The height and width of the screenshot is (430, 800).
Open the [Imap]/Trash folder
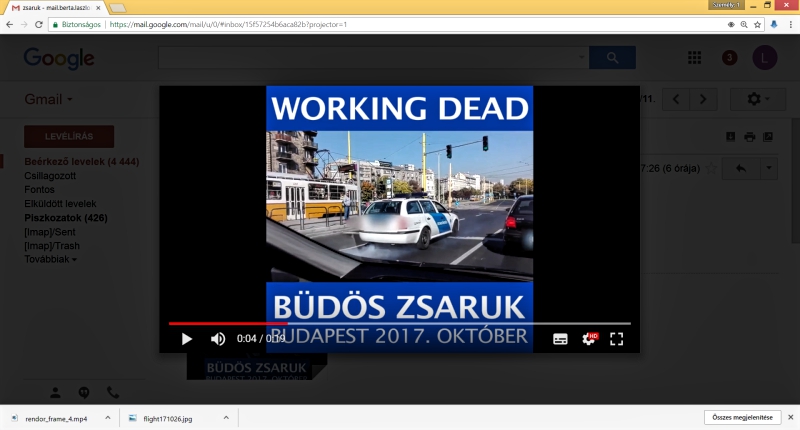[52, 246]
